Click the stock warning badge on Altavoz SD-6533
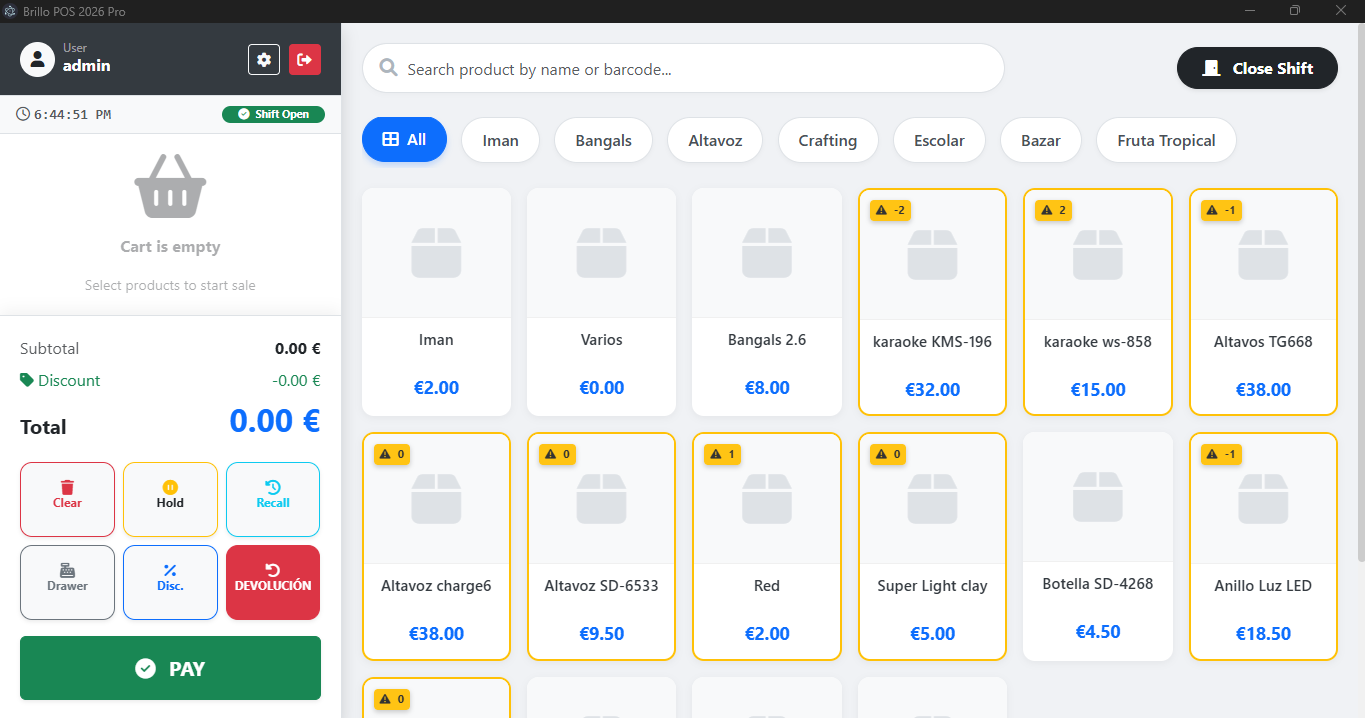 pyautogui.click(x=557, y=454)
